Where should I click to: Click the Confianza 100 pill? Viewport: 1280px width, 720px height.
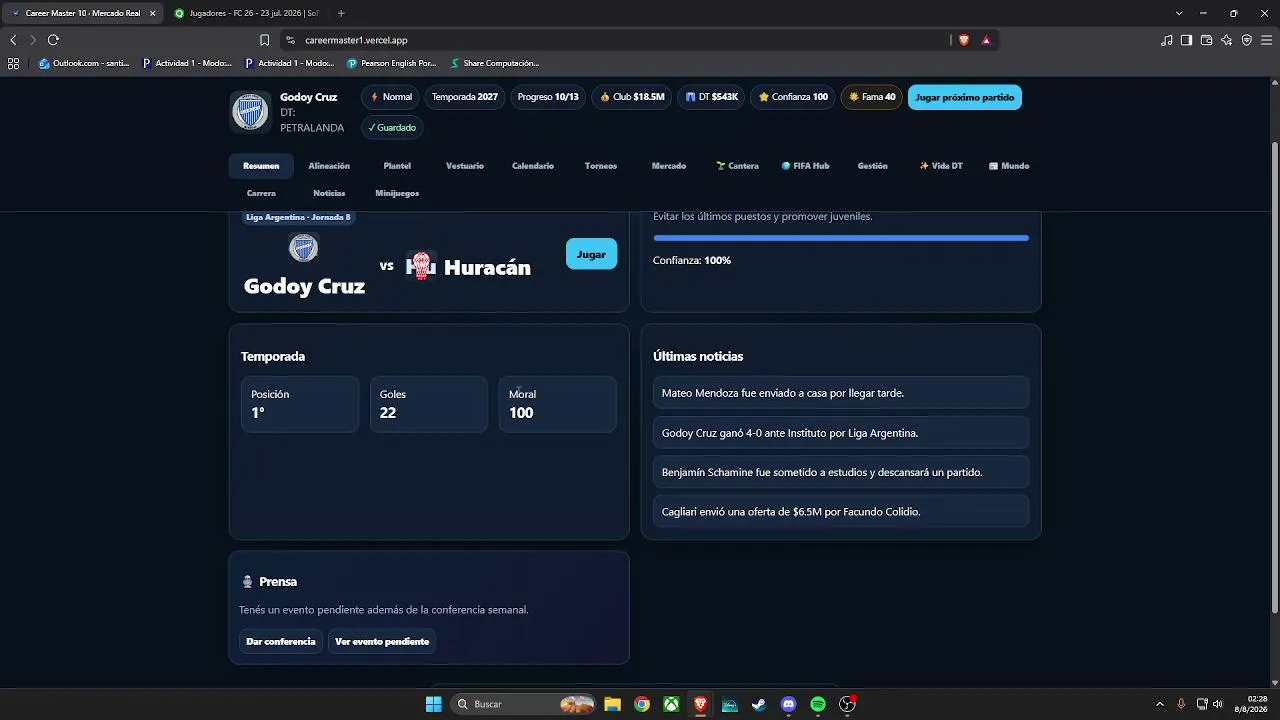[793, 97]
